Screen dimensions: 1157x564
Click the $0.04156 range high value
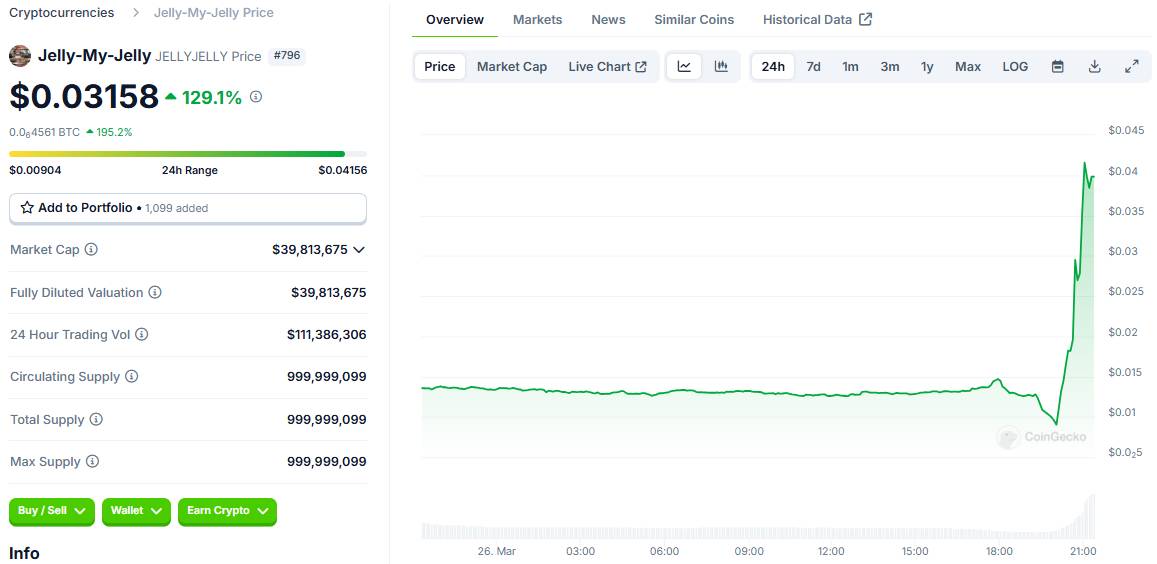coord(342,170)
